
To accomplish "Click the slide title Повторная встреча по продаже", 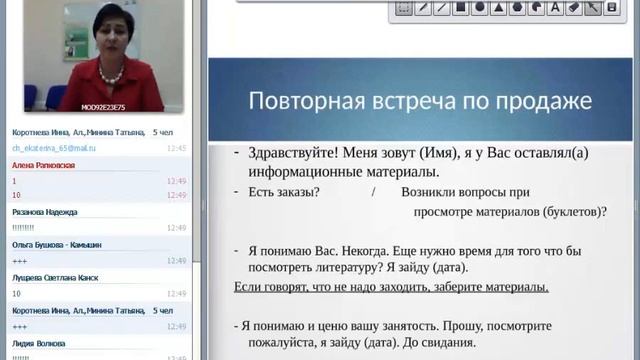I will [420, 101].
